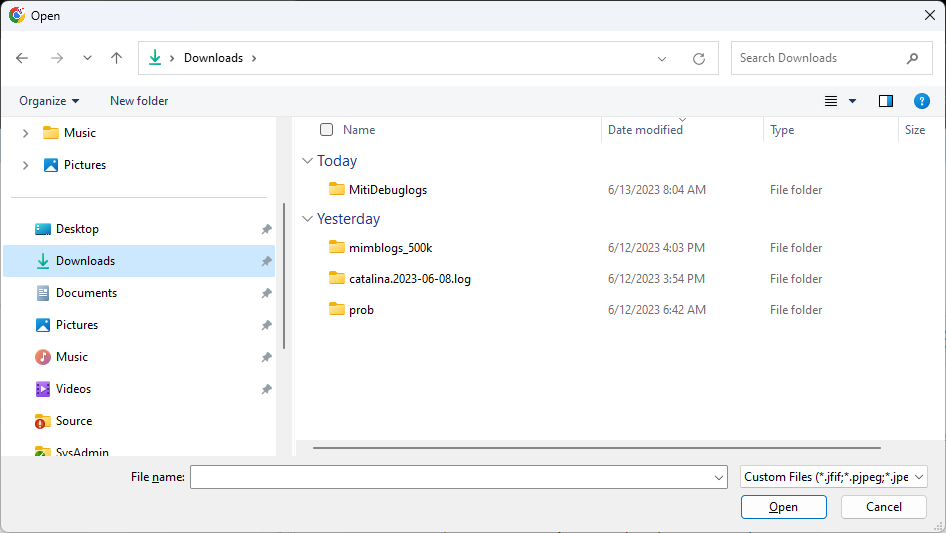Image resolution: width=946 pixels, height=533 pixels.
Task: Click the Back navigation arrow
Action: point(22,58)
